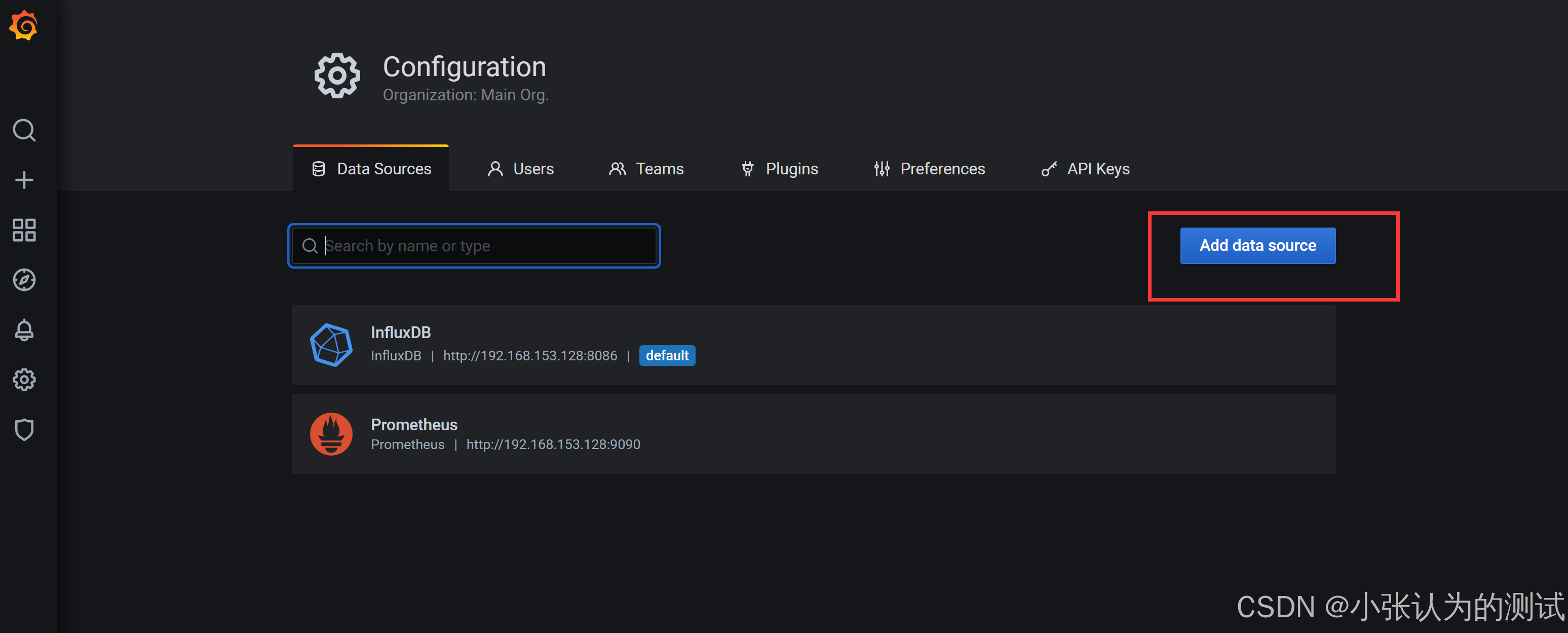The width and height of the screenshot is (1568, 633).
Task: Open the Prometheus data source entry
Action: click(414, 424)
